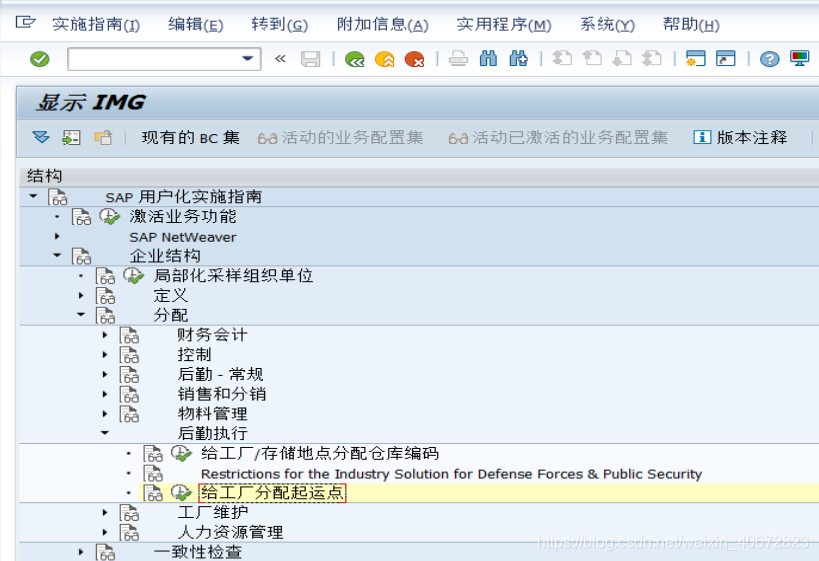The width and height of the screenshot is (819, 561).
Task: Click the window menu icon beside 实施指南
Action: [25, 23]
